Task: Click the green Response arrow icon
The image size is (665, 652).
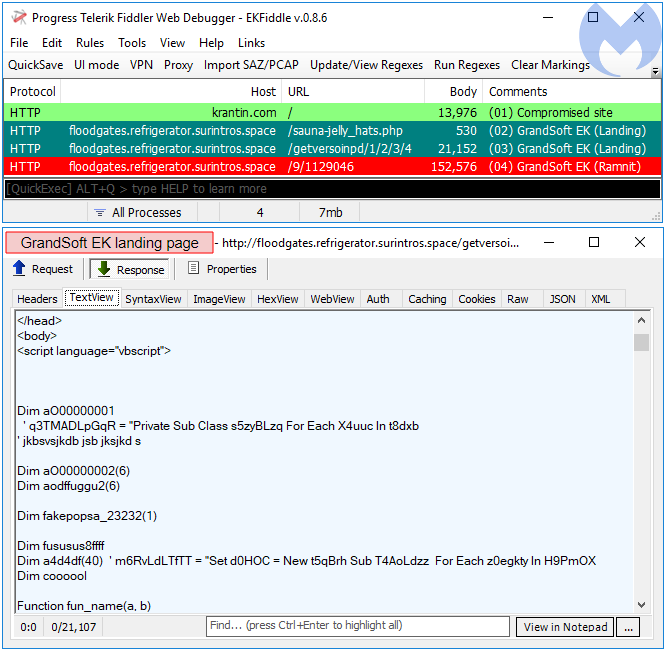Action: tap(104, 269)
